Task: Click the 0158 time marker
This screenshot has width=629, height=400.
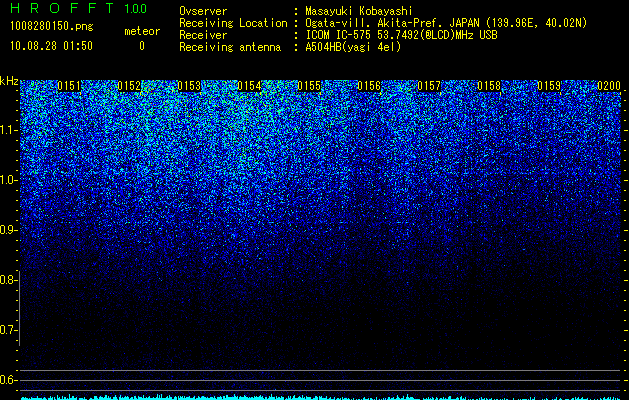Action: [x=489, y=86]
